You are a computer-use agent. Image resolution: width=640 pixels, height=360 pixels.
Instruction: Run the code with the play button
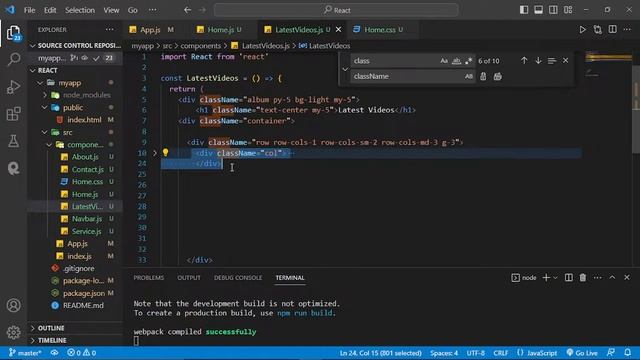pos(582,29)
